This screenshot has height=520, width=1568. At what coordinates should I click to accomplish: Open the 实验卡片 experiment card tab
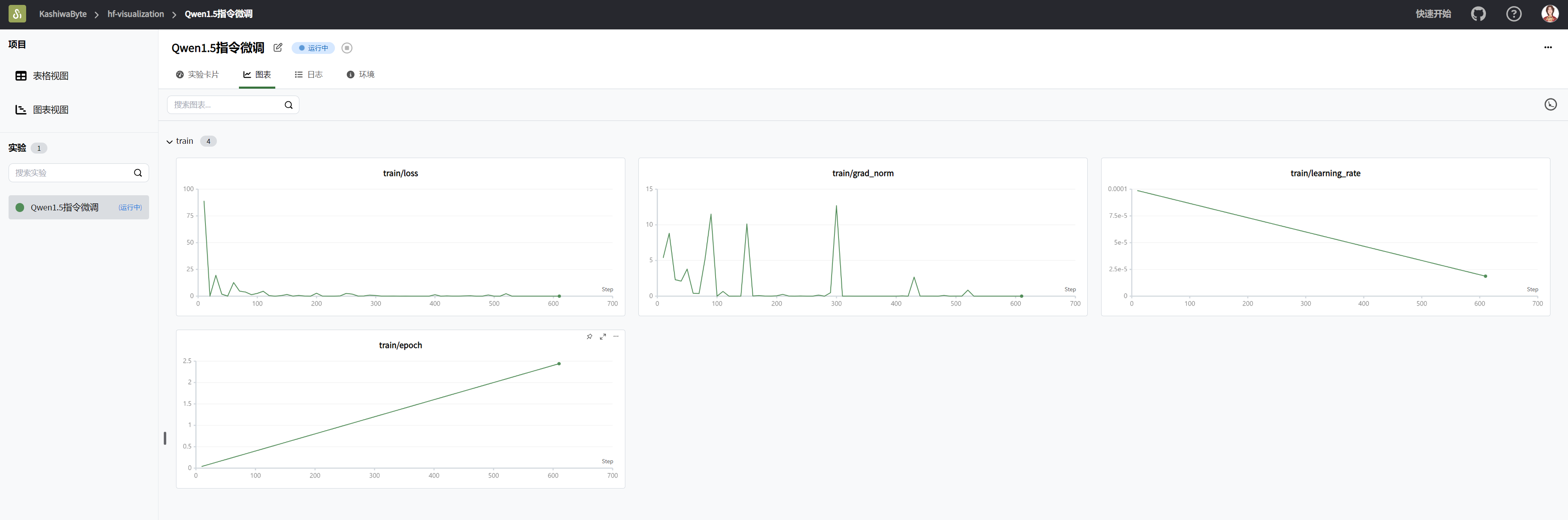(197, 74)
